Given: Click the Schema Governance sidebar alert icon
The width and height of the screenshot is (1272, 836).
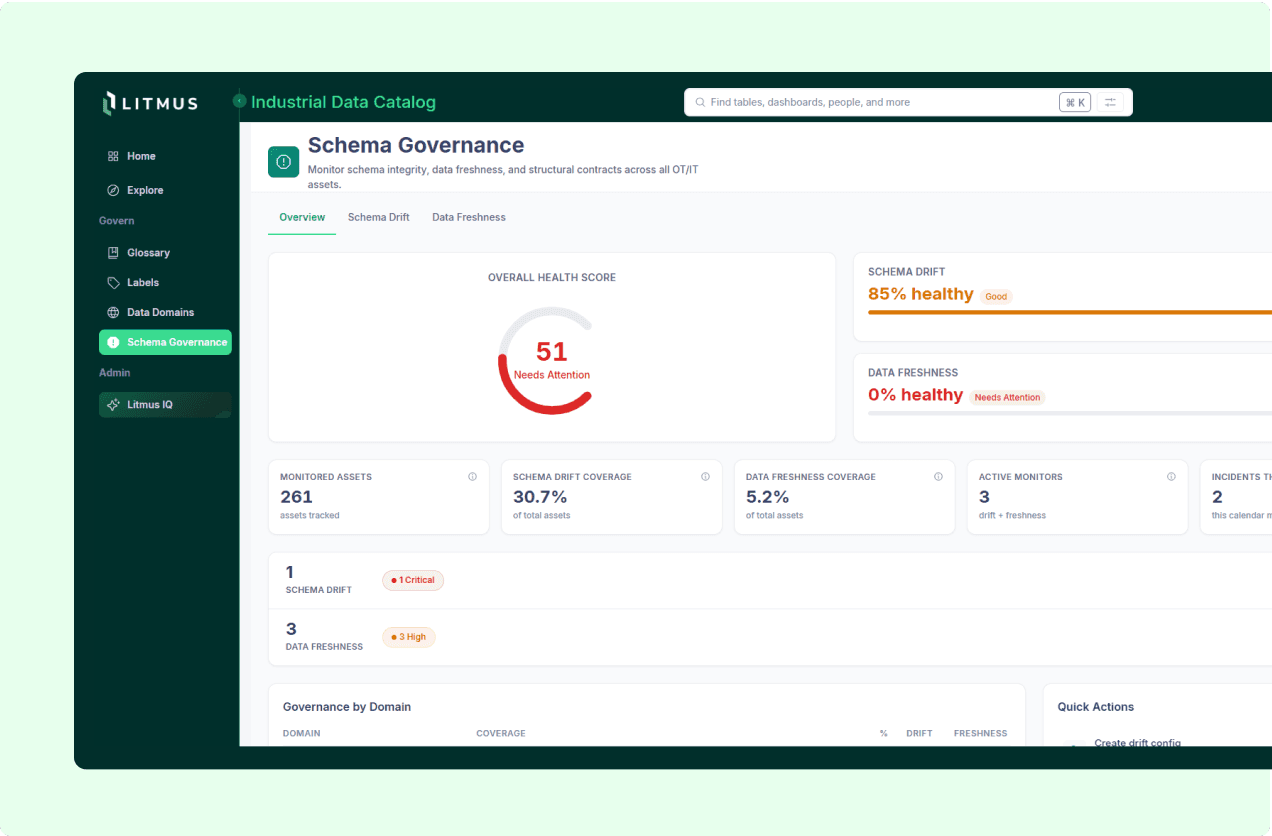Looking at the screenshot, I should point(113,342).
